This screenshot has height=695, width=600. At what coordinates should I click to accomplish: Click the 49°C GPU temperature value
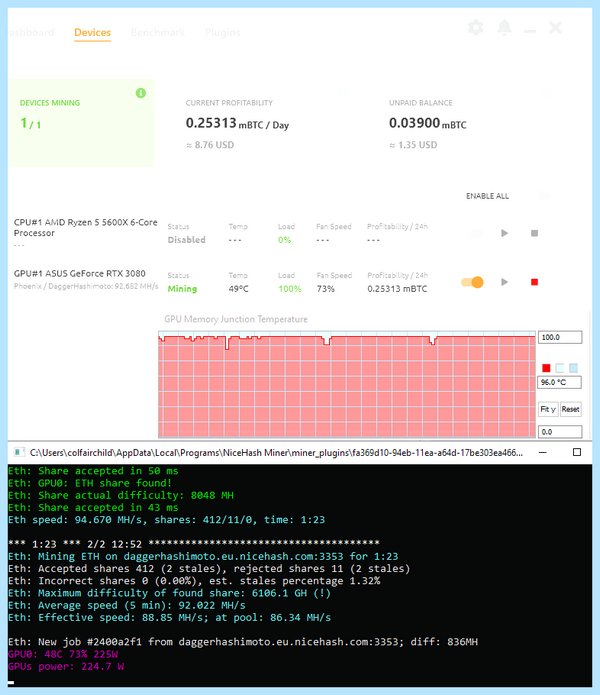[238, 289]
